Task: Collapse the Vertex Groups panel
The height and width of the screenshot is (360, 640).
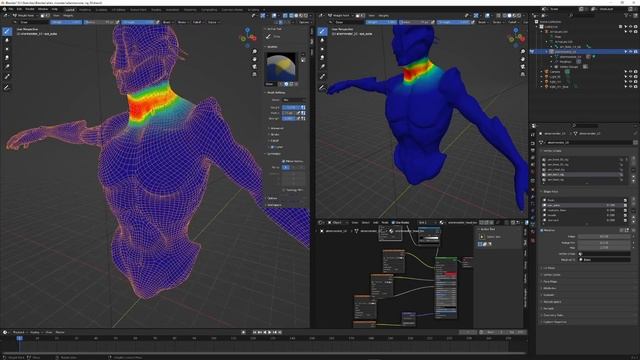Action: pos(552,151)
